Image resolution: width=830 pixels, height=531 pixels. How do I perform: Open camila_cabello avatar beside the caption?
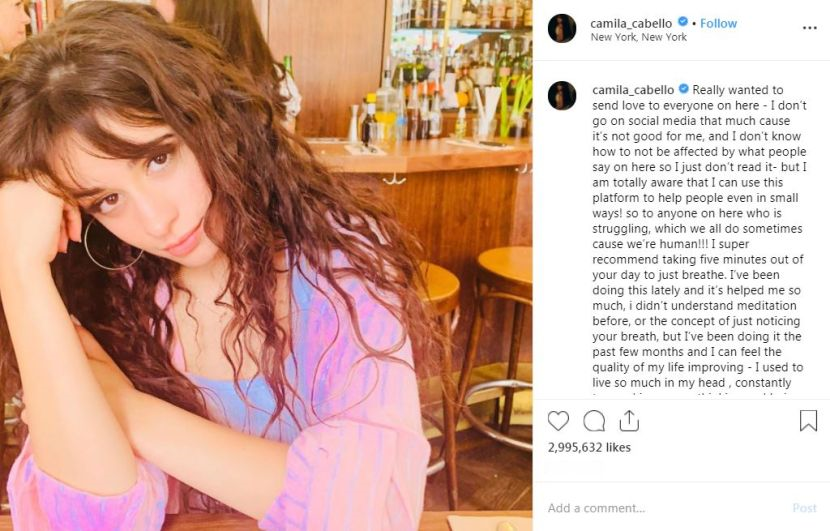[562, 96]
